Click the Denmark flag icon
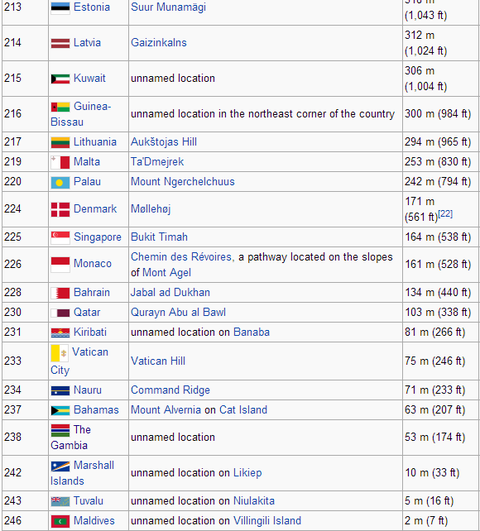Screen dimensions: 480x531 pos(60,210)
